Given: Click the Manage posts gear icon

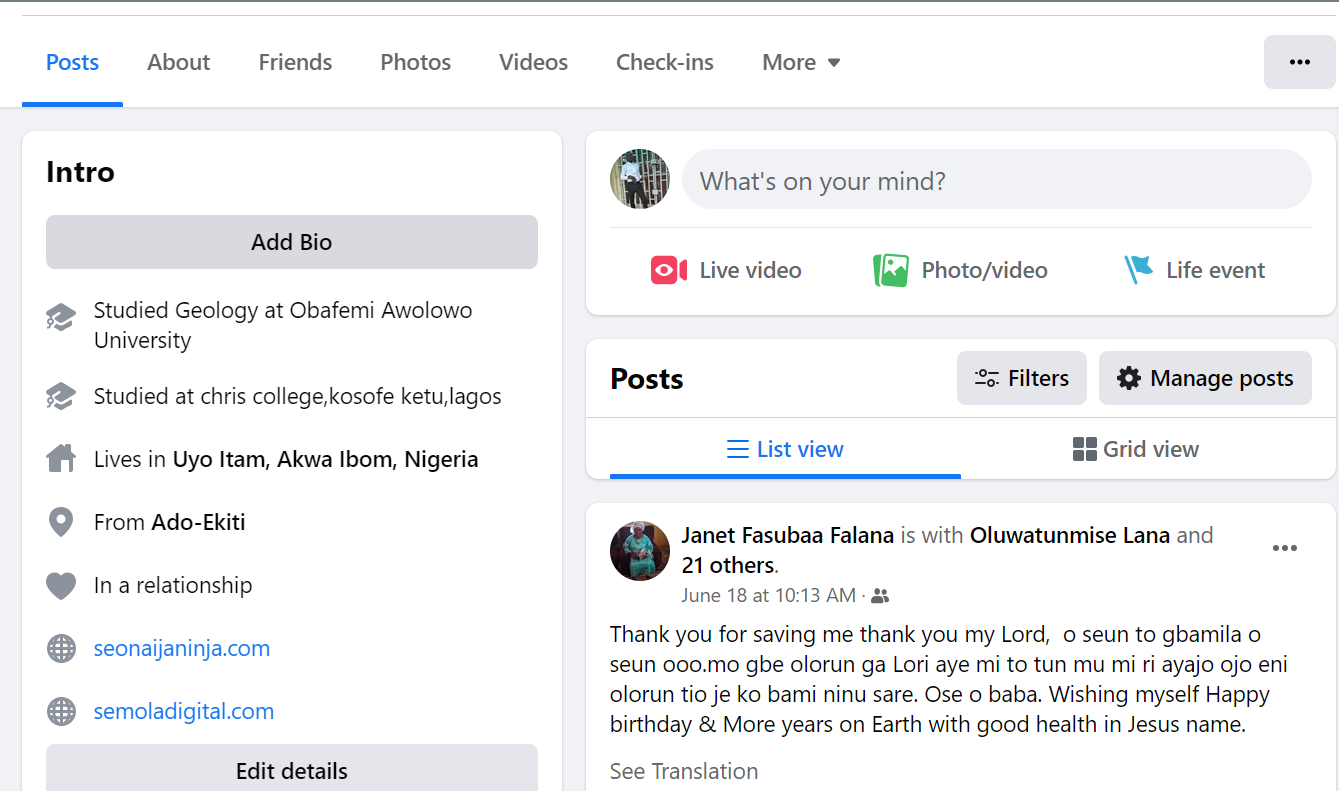Looking at the screenshot, I should click(x=1129, y=378).
